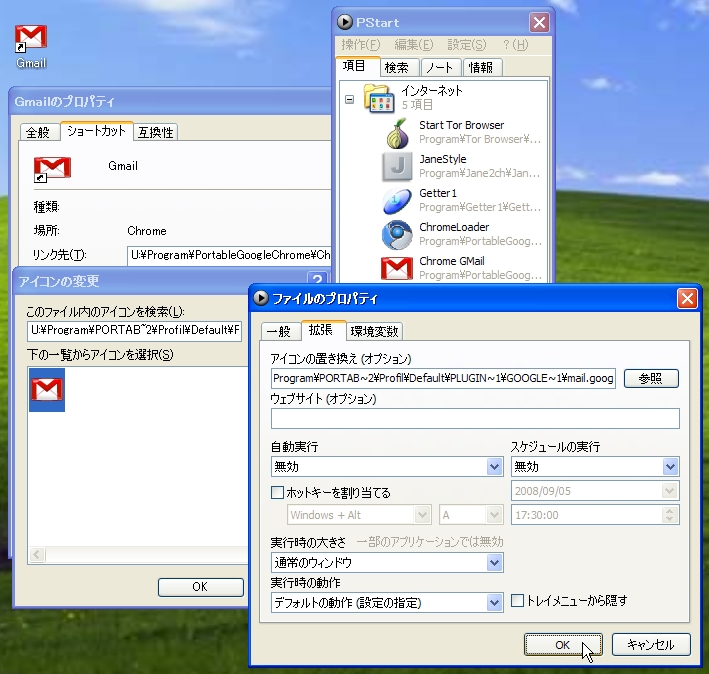
Task: Open the 編集(E) menu in PStart
Action: point(413,45)
